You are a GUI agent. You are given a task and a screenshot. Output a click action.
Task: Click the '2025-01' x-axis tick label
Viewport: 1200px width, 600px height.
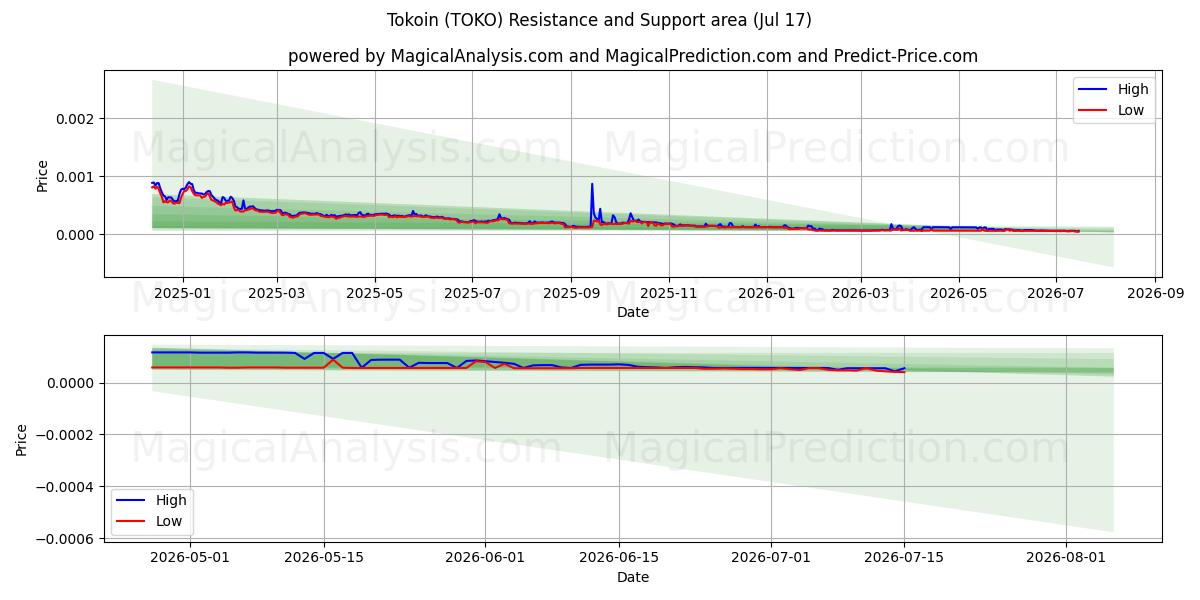[x=182, y=294]
